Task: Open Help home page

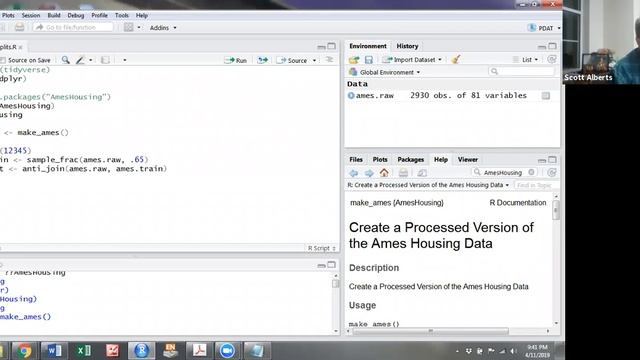Action: [x=384, y=173]
